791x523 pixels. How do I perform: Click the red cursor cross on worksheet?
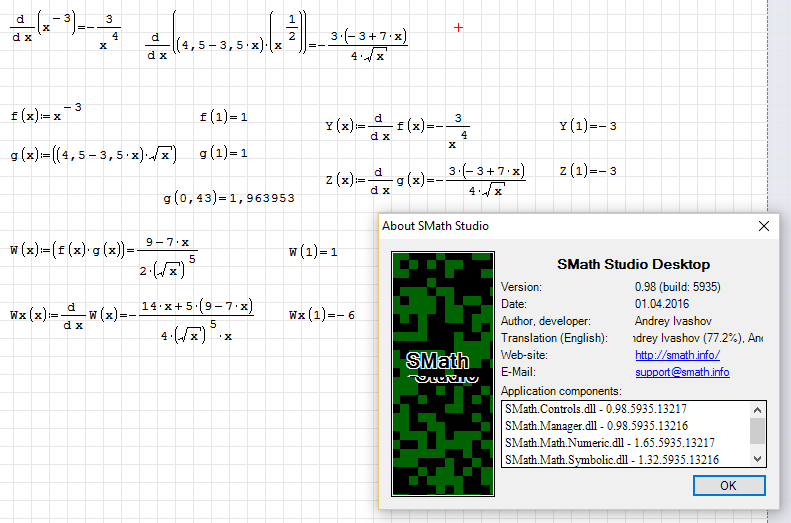pyautogui.click(x=459, y=27)
